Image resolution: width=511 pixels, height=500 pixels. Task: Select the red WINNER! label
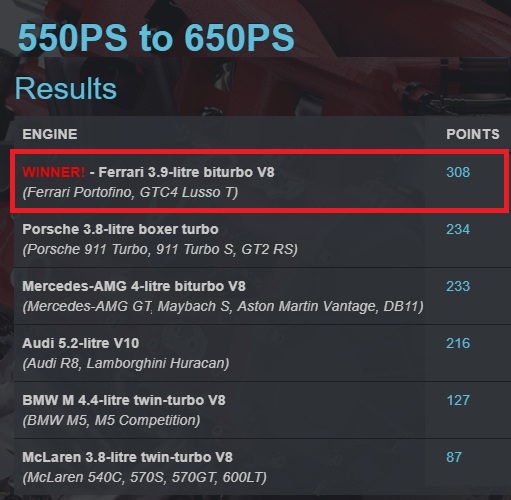(x=54, y=172)
